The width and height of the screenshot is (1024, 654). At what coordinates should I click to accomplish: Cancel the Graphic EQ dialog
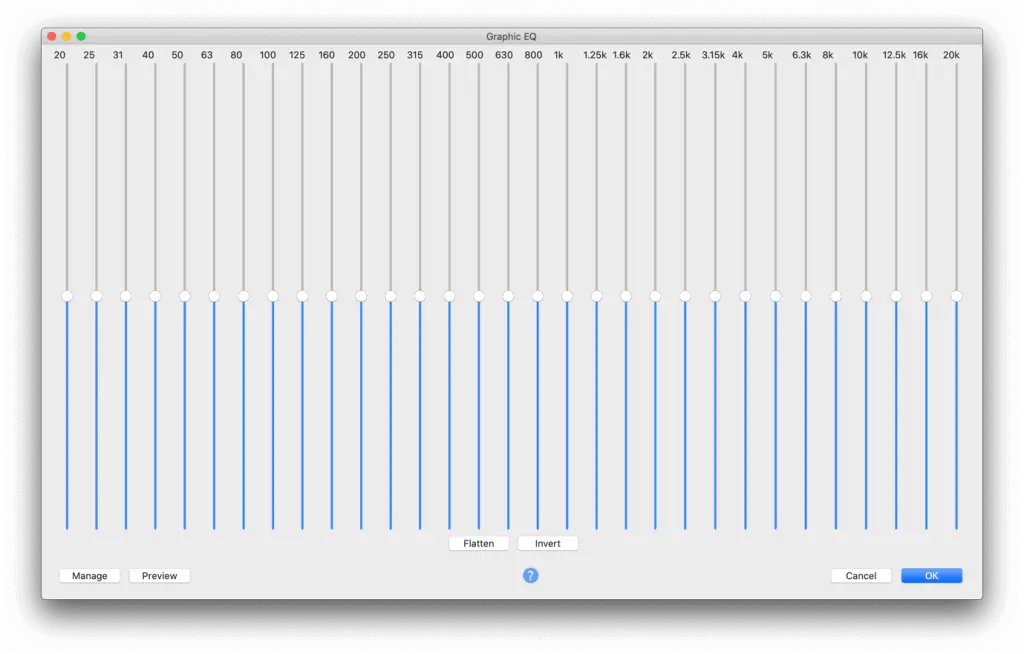(861, 576)
